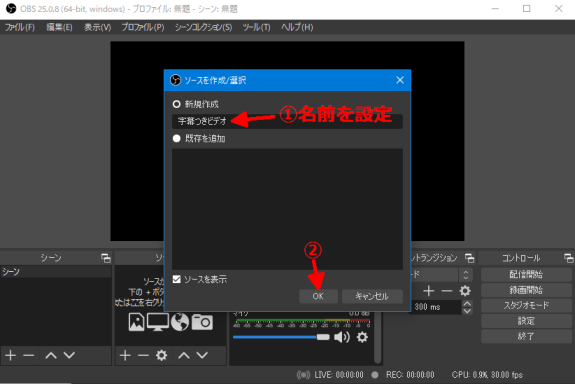Confirm the dialog with OK

pos(318,296)
